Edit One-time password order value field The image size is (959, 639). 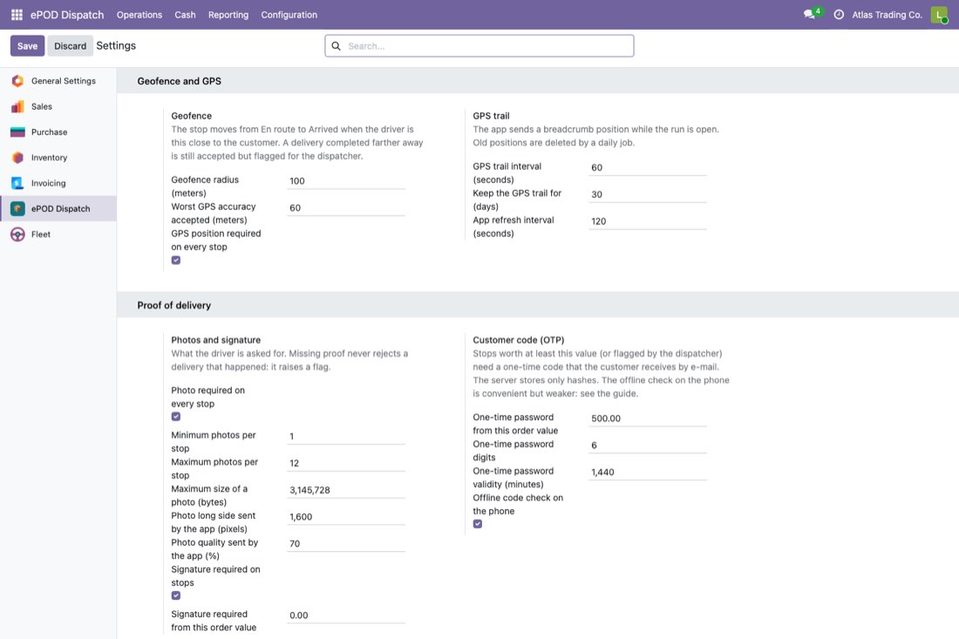[647, 418]
